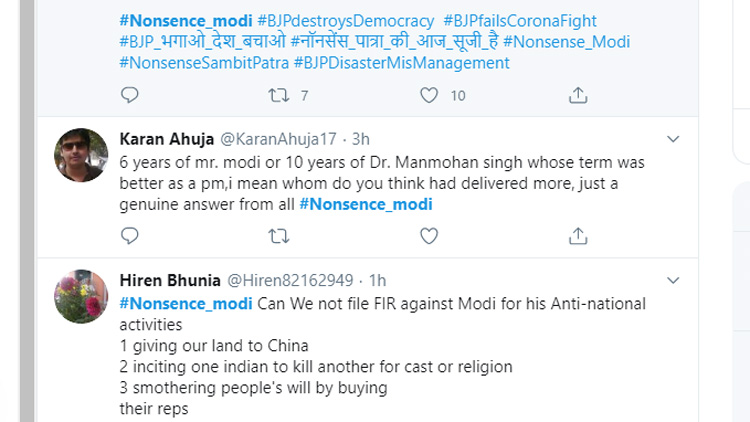
Task: Share the top tweet
Action: coord(578,95)
